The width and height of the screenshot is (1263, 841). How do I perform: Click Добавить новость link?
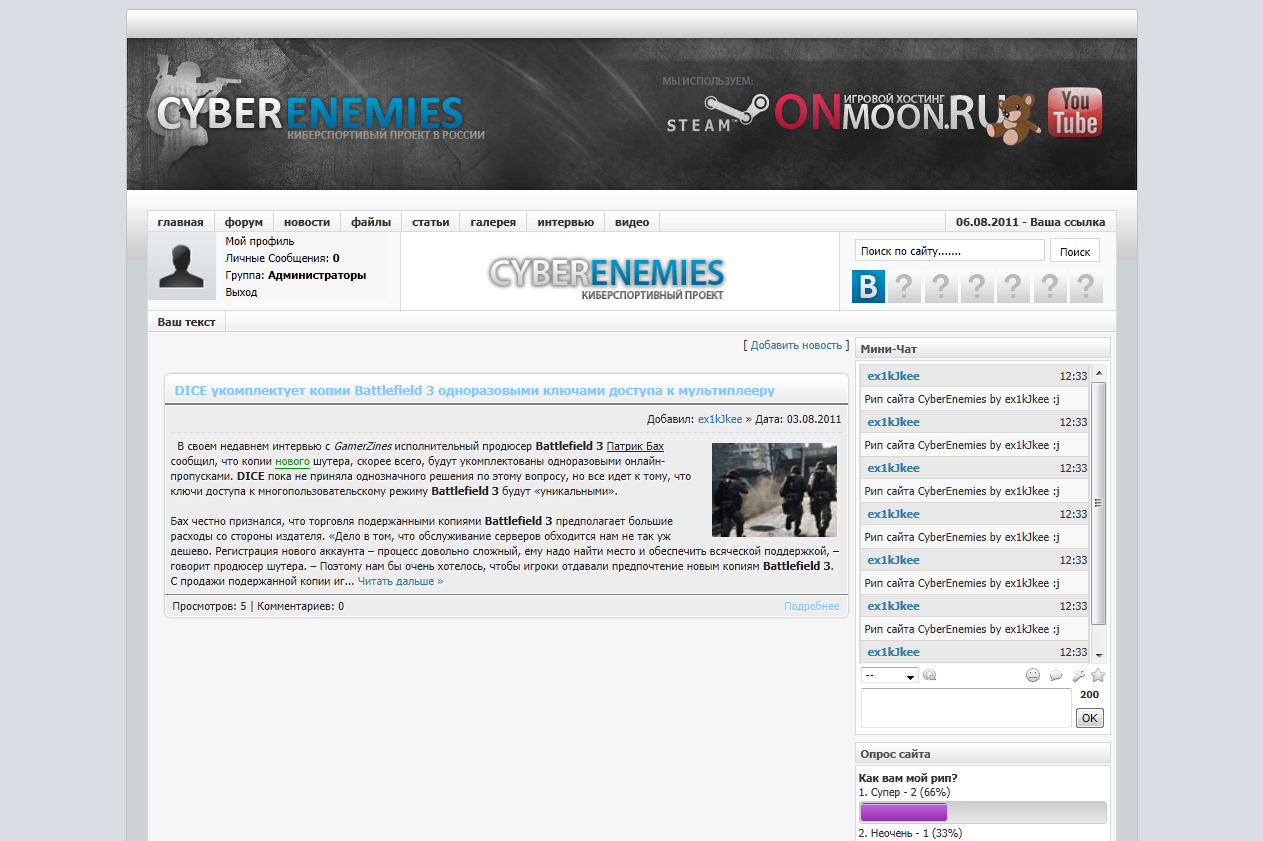click(796, 345)
